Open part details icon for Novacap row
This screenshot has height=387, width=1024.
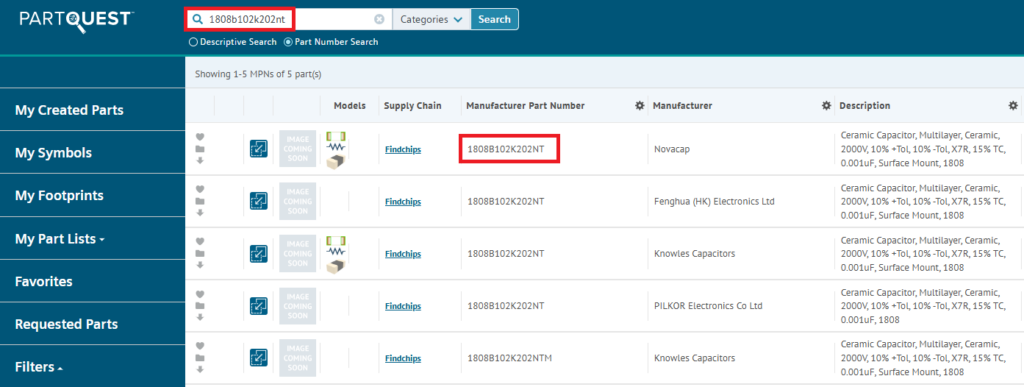click(259, 149)
